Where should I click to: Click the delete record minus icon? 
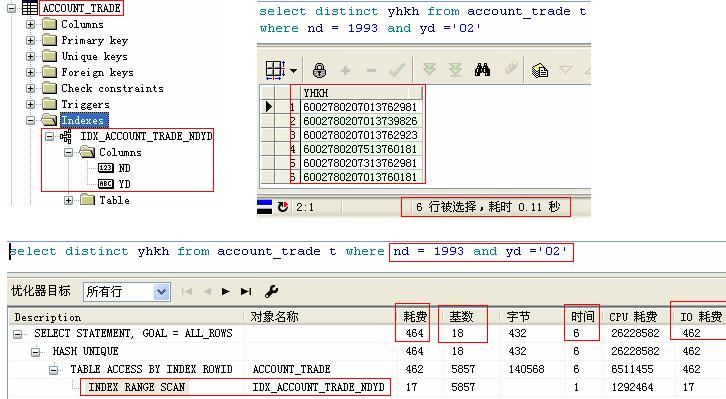click(x=371, y=71)
